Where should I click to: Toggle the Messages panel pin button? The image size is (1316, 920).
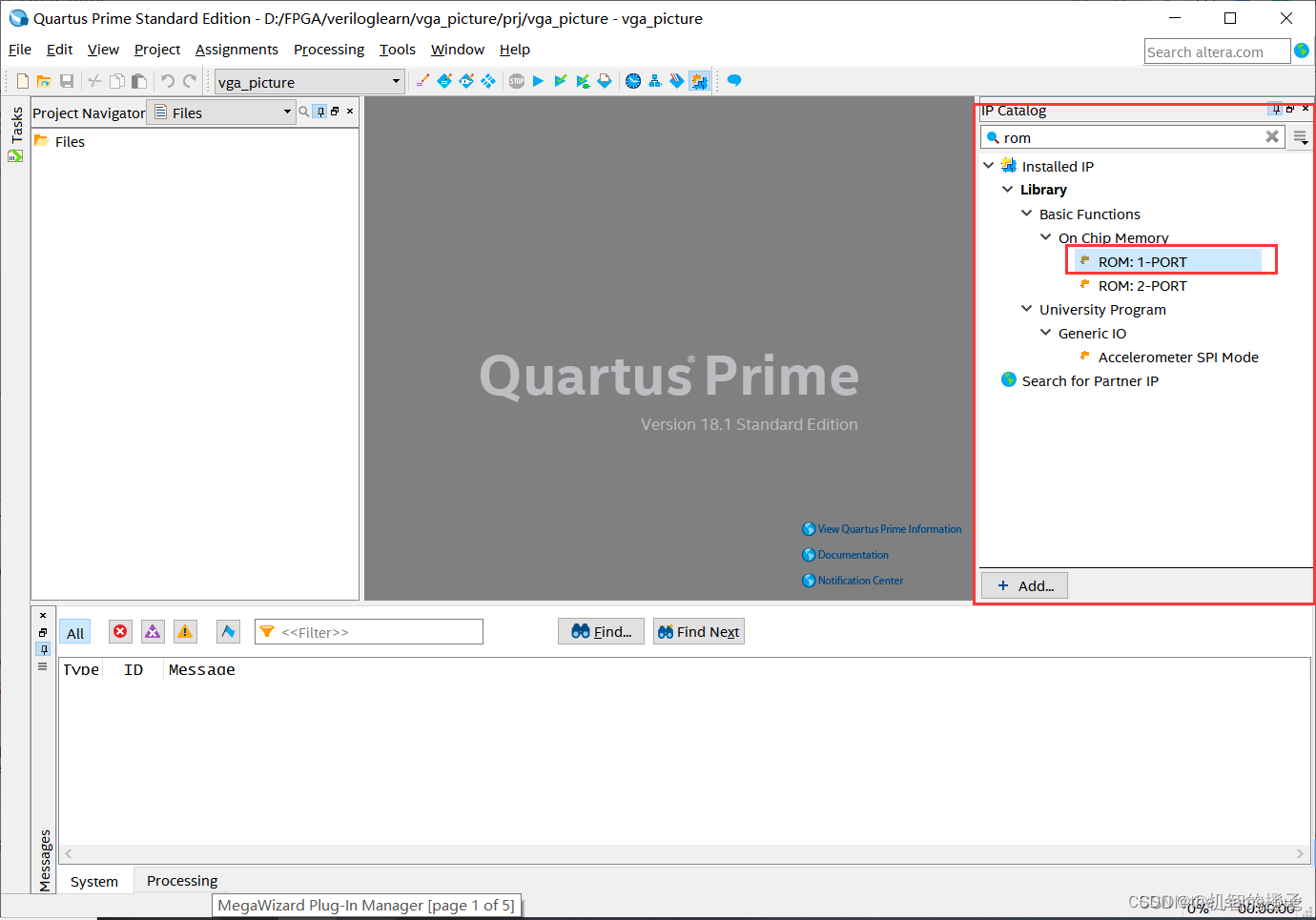[x=43, y=648]
